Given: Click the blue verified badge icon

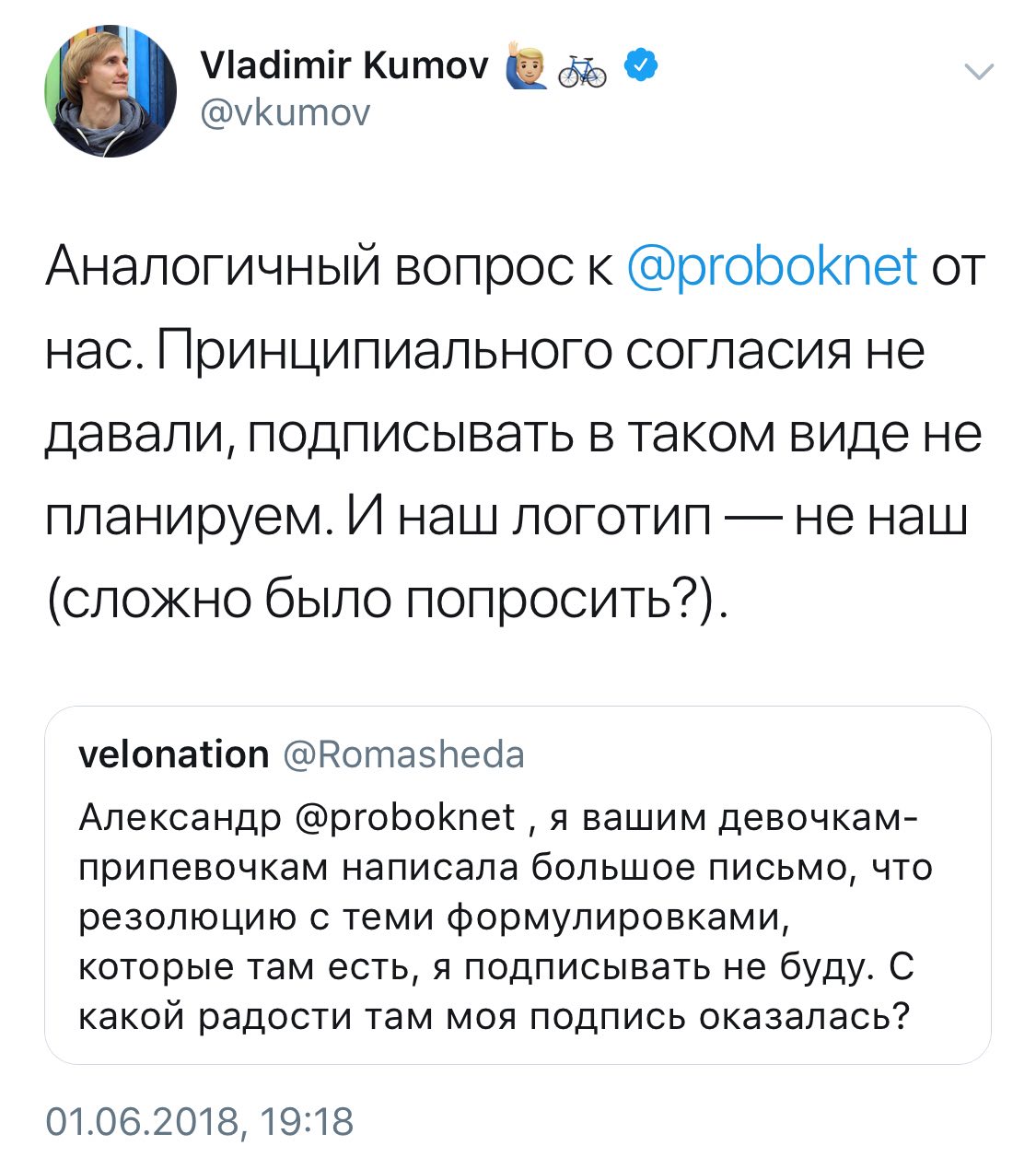Looking at the screenshot, I should coord(640,65).
